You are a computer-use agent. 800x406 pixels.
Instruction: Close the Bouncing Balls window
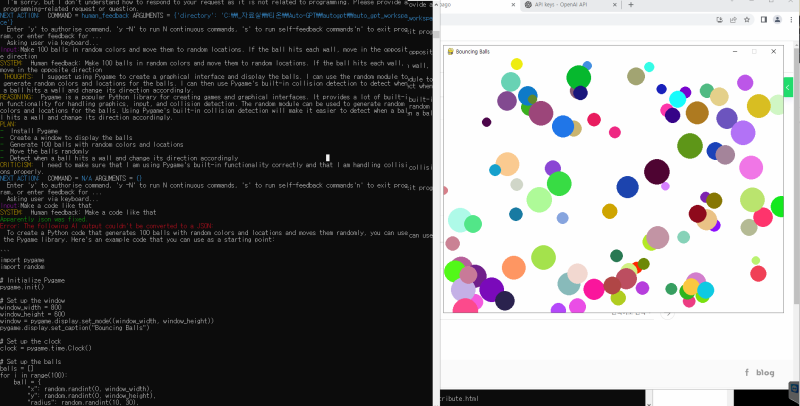(773, 52)
